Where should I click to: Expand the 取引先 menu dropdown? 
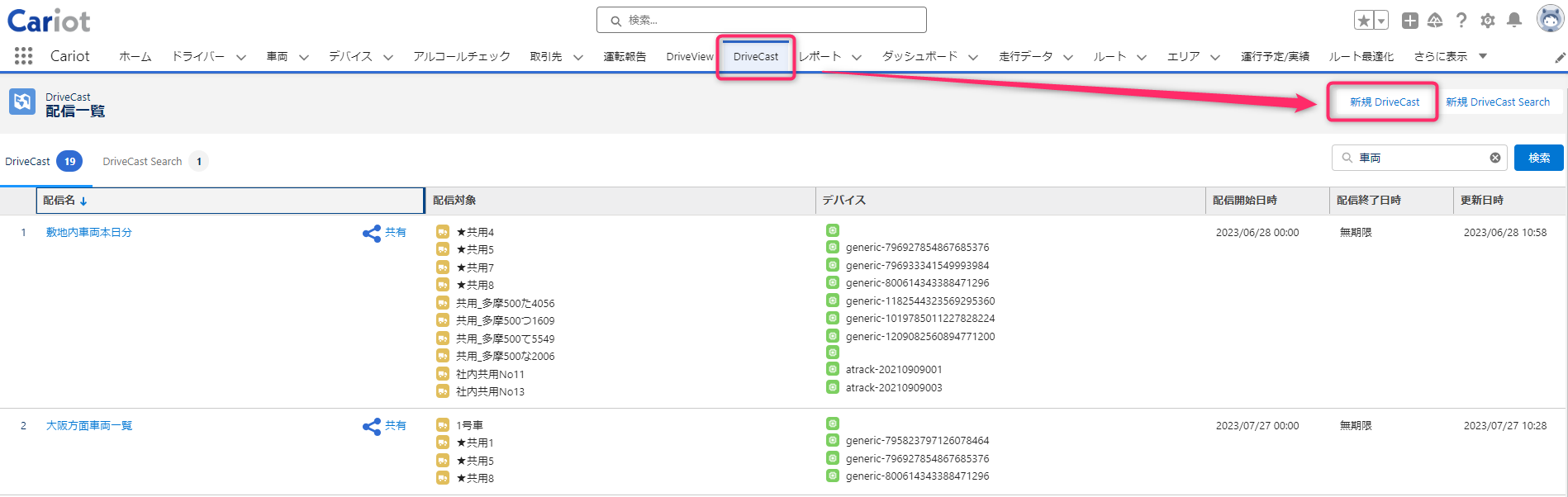578,57
